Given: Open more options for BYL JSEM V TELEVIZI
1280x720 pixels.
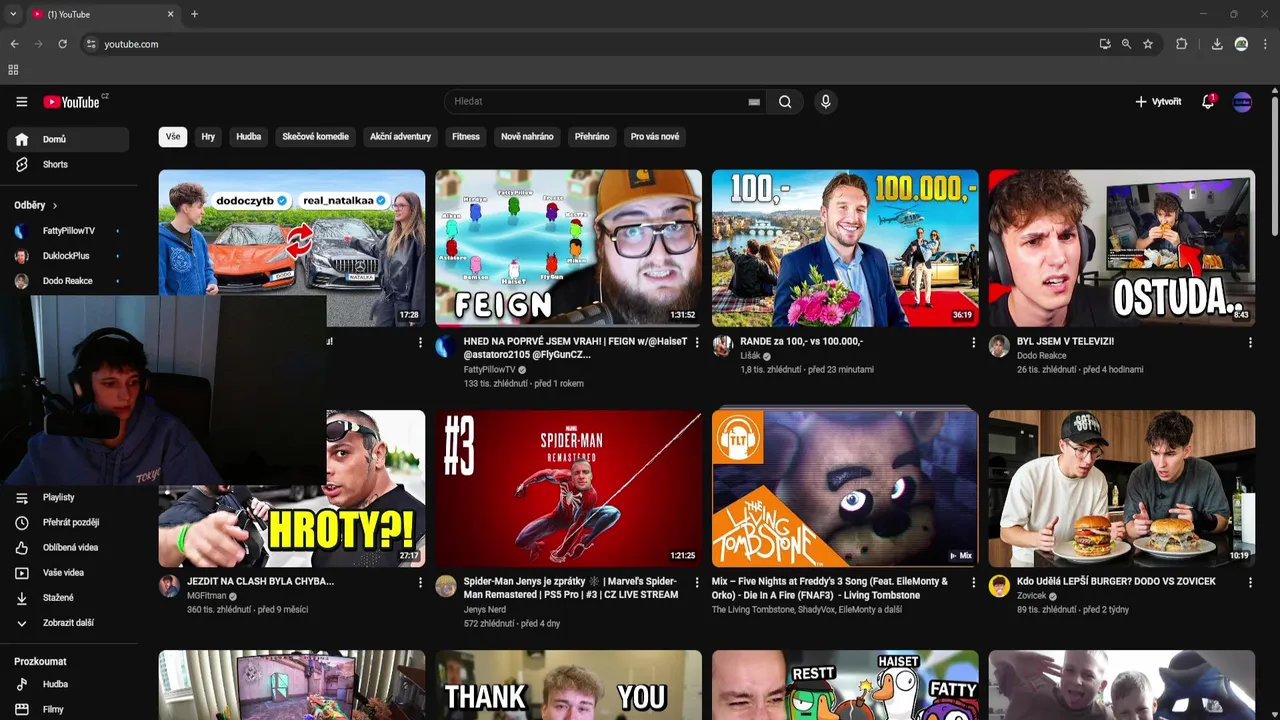Looking at the screenshot, I should tap(1250, 342).
